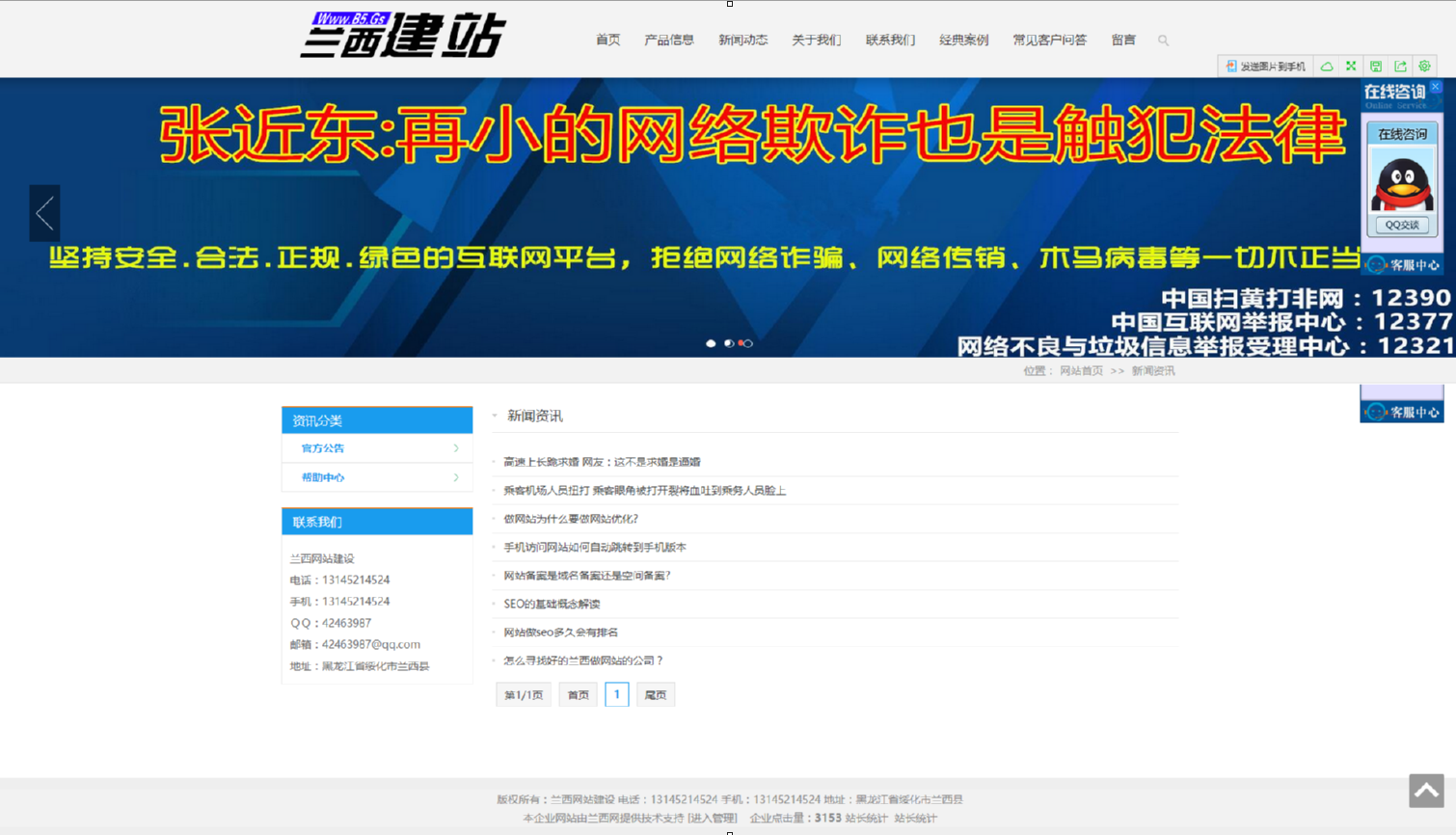
Task: Click the QQ penguin avatar image
Action: tap(1402, 183)
